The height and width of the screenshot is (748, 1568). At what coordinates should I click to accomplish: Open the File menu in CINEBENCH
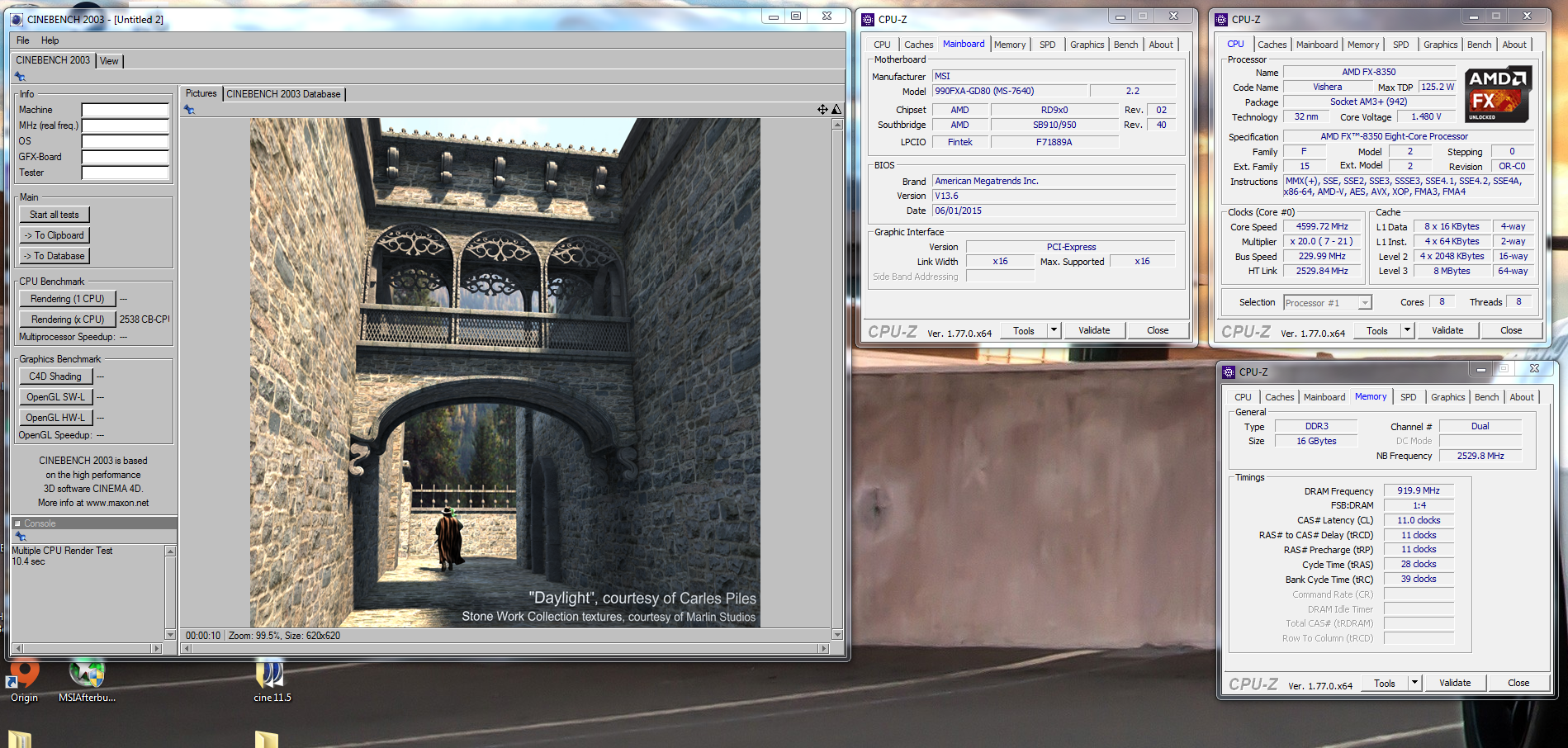tap(22, 40)
